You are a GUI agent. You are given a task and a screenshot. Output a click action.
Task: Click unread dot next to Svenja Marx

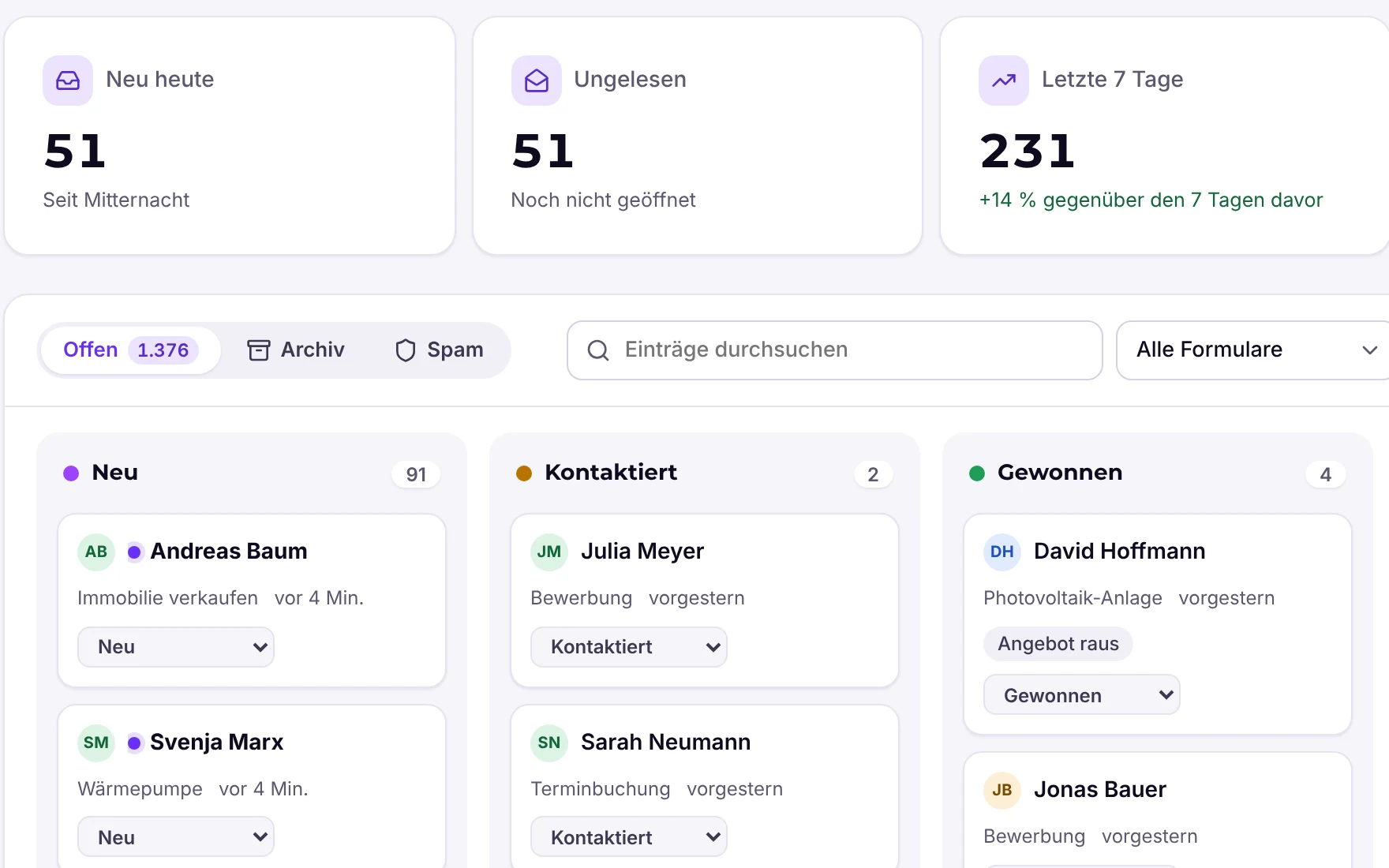[x=134, y=743]
